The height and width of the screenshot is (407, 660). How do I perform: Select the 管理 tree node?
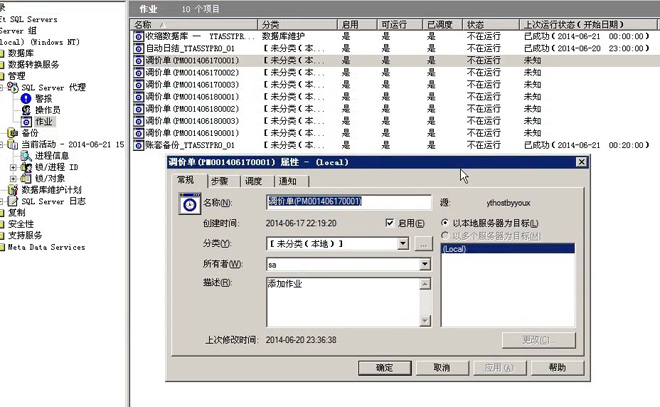(16, 76)
